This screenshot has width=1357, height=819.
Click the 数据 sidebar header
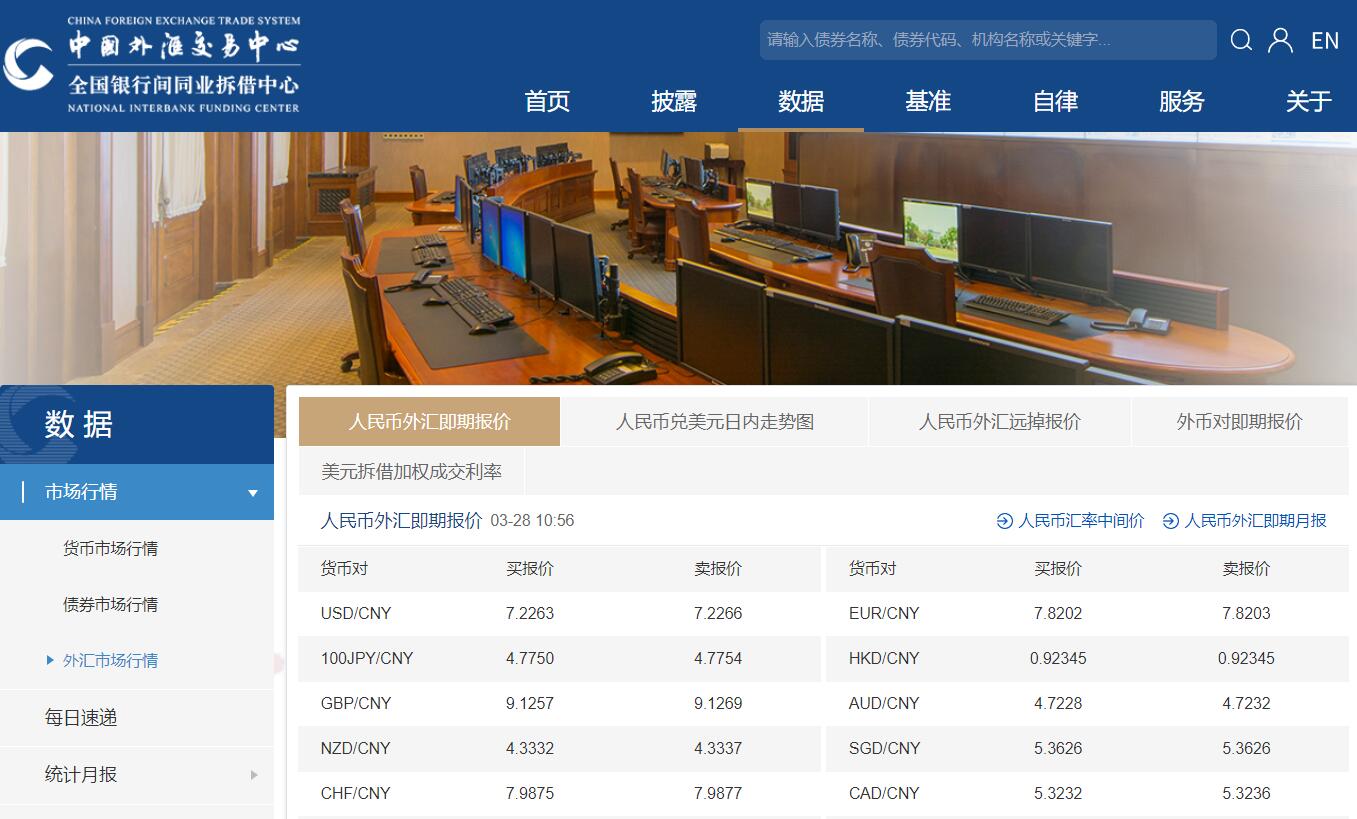(x=137, y=424)
